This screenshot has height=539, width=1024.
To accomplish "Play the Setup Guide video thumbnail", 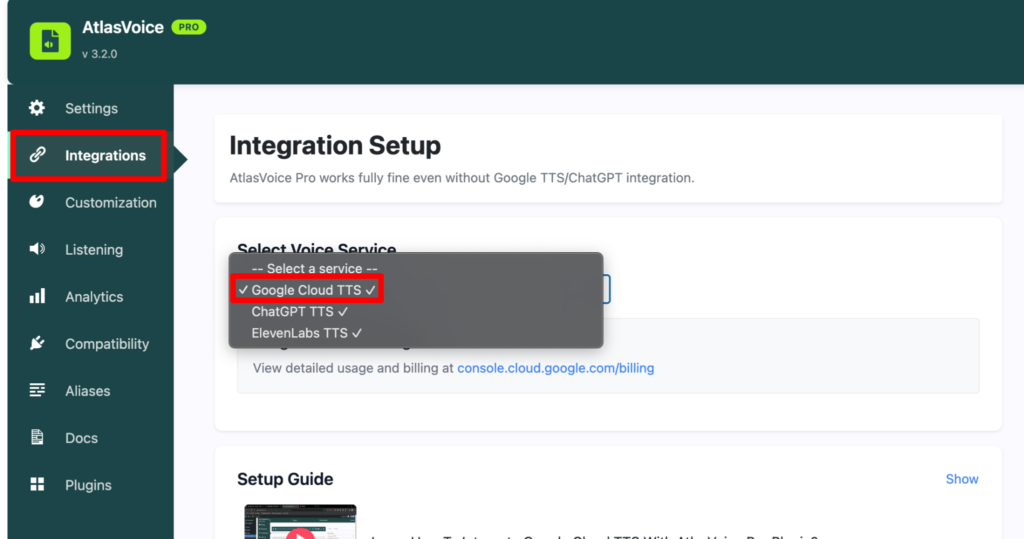I will click(x=300, y=523).
